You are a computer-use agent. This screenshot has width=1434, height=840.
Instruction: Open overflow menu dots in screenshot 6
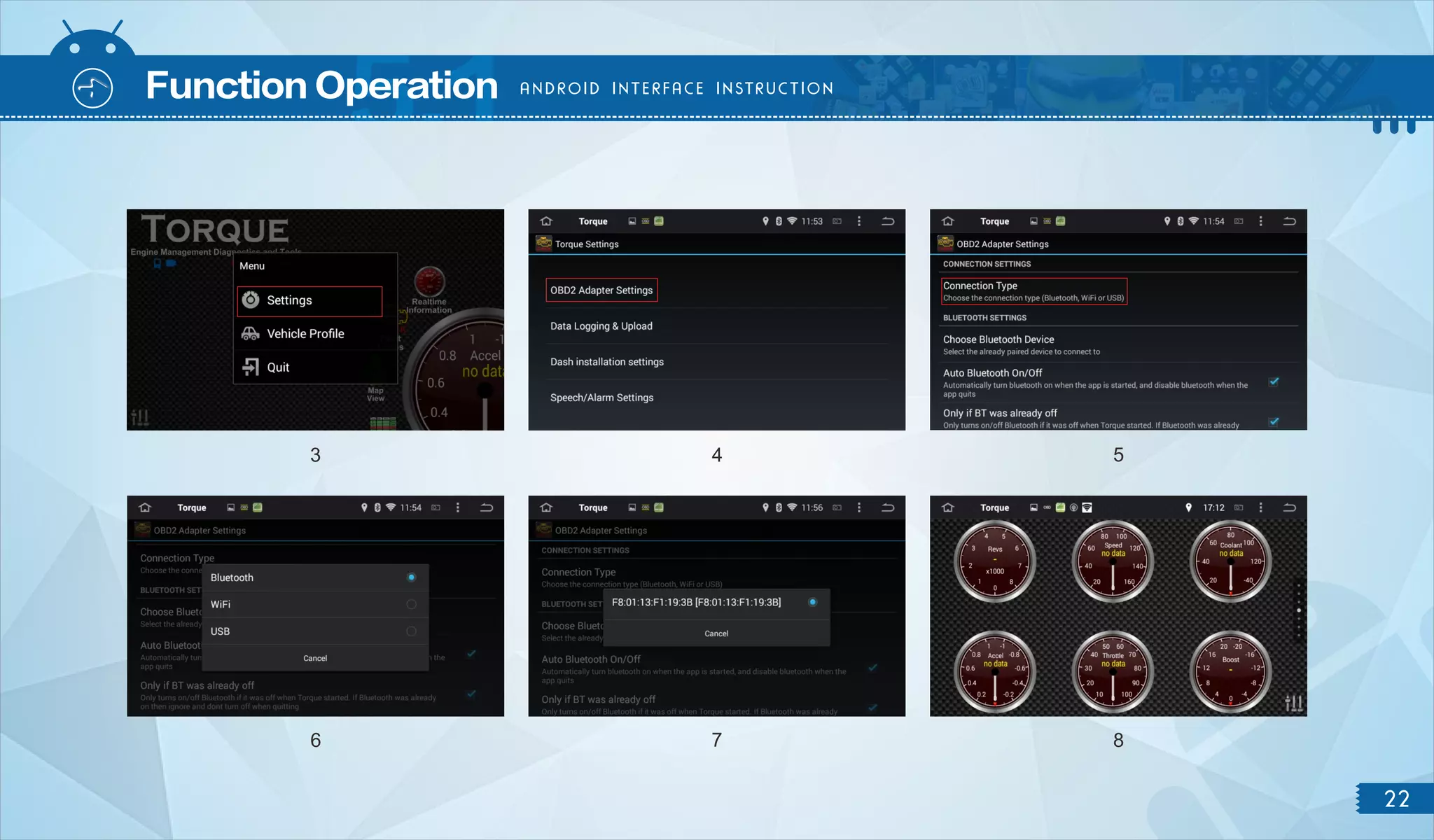point(458,507)
